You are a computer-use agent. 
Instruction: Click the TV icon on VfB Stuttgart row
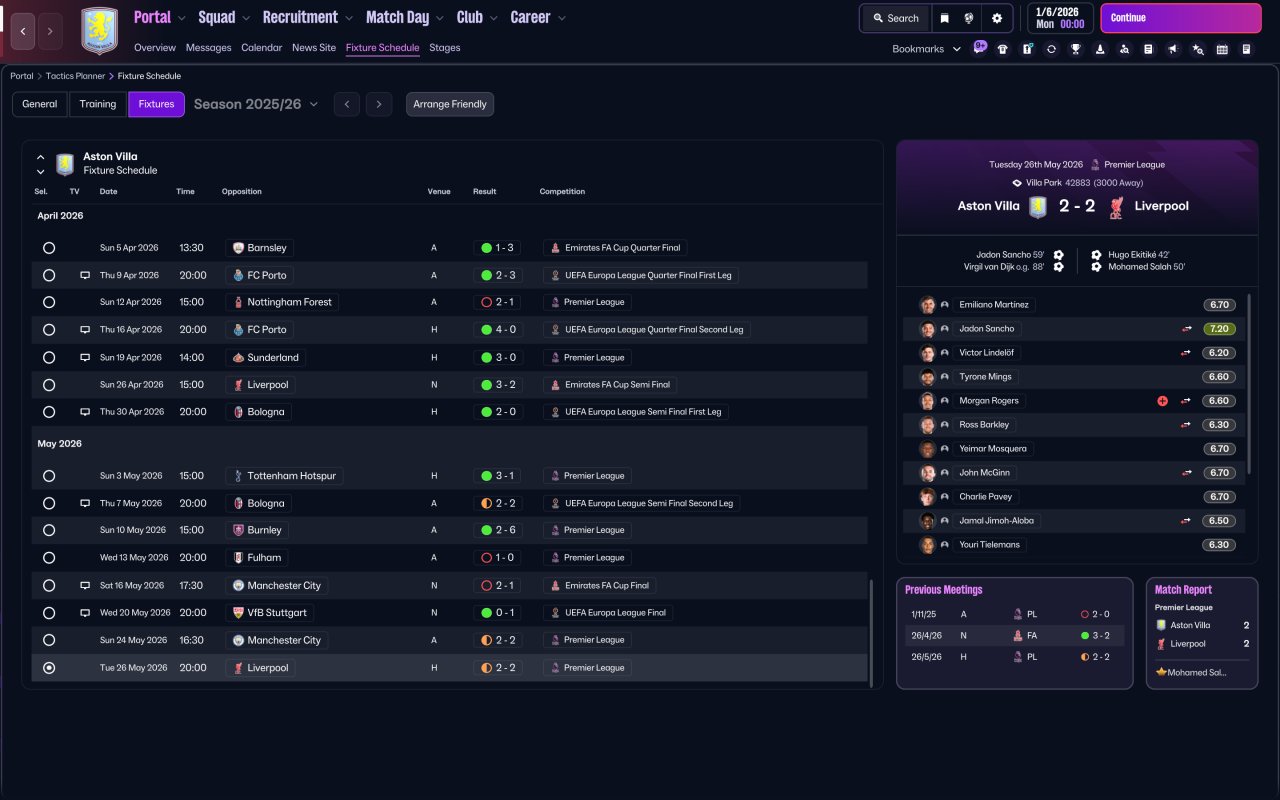[x=85, y=612]
